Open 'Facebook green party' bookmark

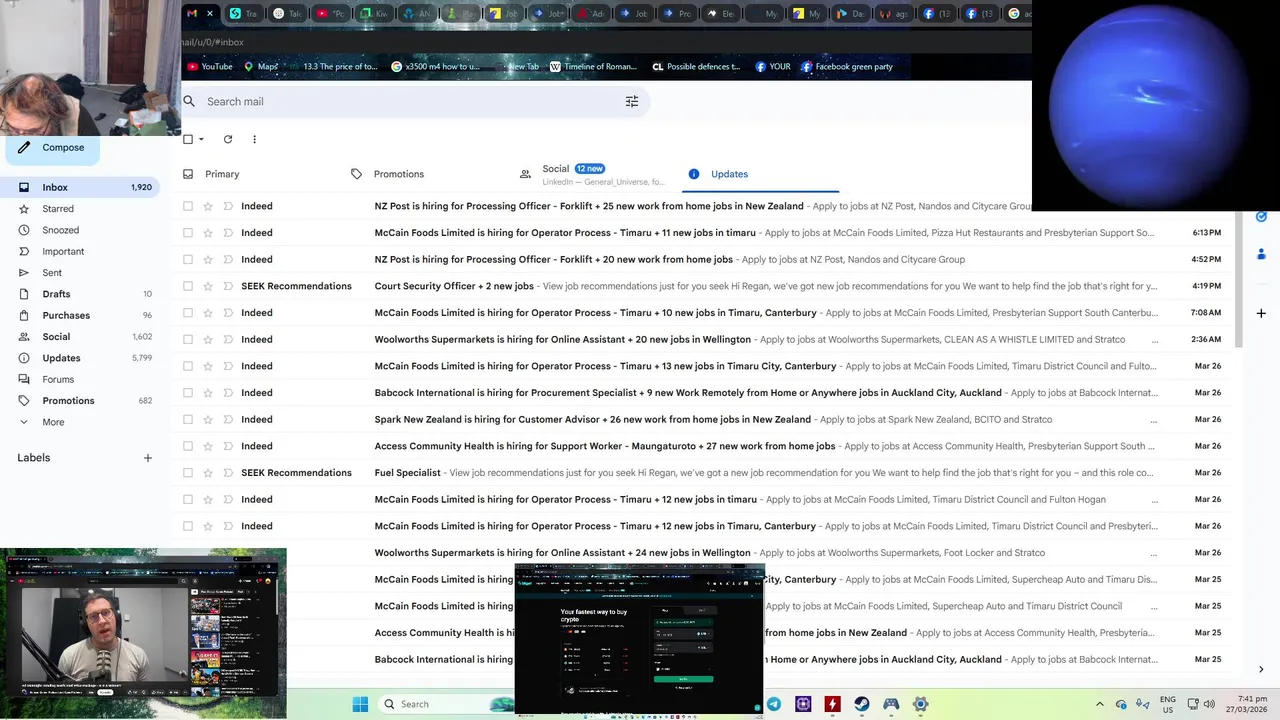pyautogui.click(x=847, y=67)
